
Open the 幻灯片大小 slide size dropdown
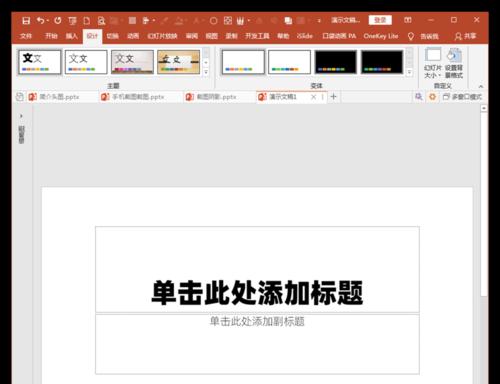coord(433,63)
